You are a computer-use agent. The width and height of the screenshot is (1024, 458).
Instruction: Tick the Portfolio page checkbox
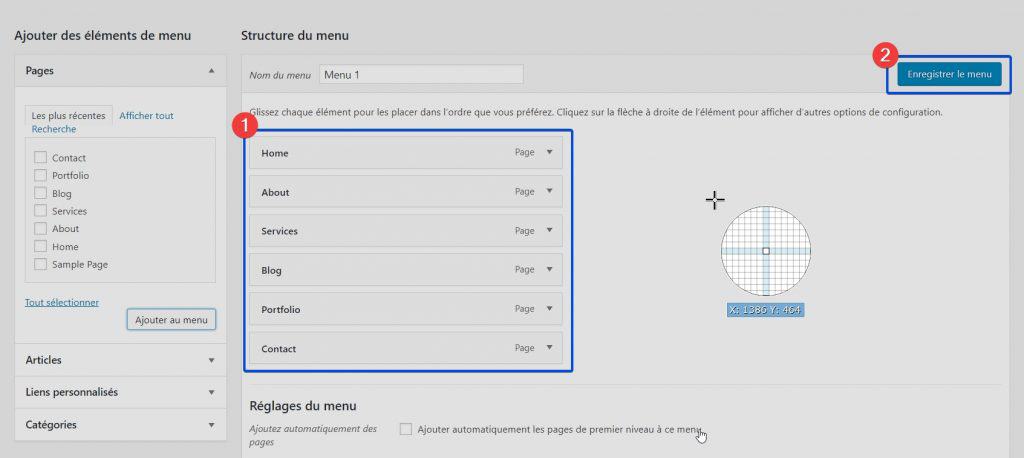40,176
